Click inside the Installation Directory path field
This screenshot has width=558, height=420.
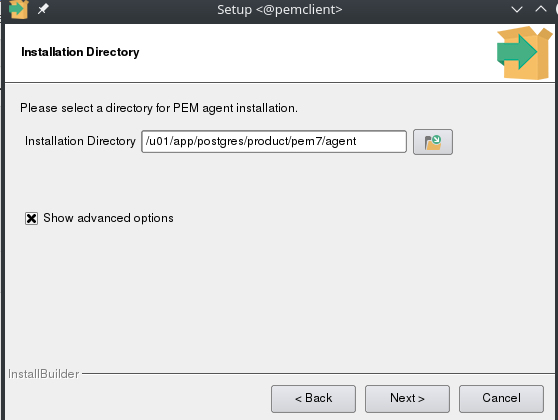pyautogui.click(x=274, y=142)
